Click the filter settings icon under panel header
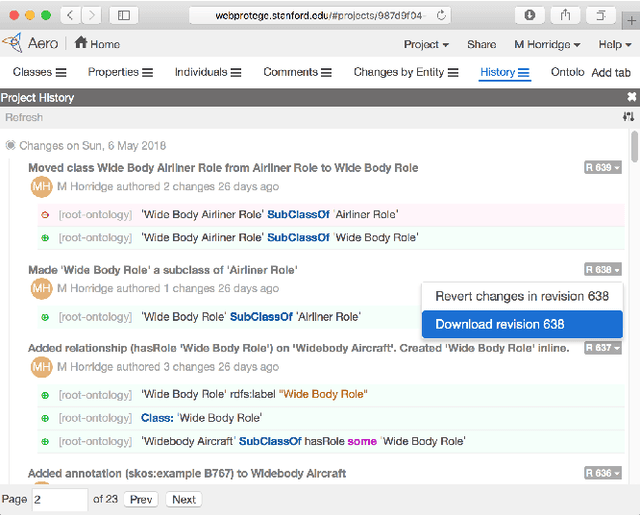640x515 pixels. click(x=628, y=117)
